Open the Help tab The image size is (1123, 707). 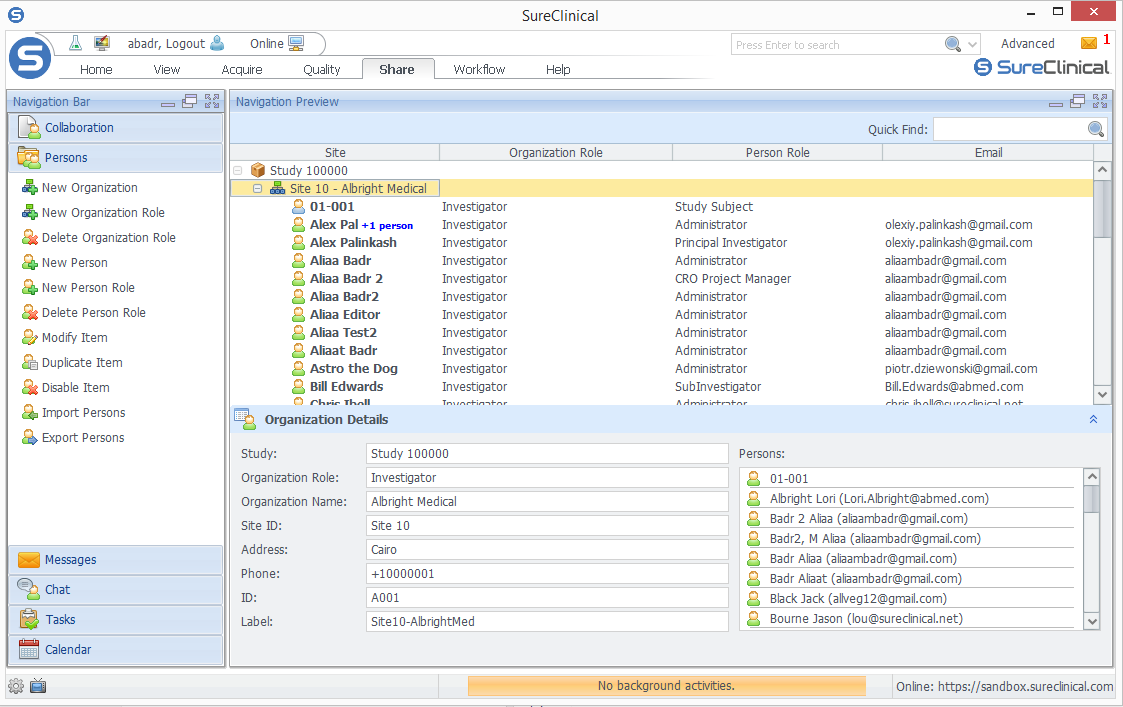[558, 69]
